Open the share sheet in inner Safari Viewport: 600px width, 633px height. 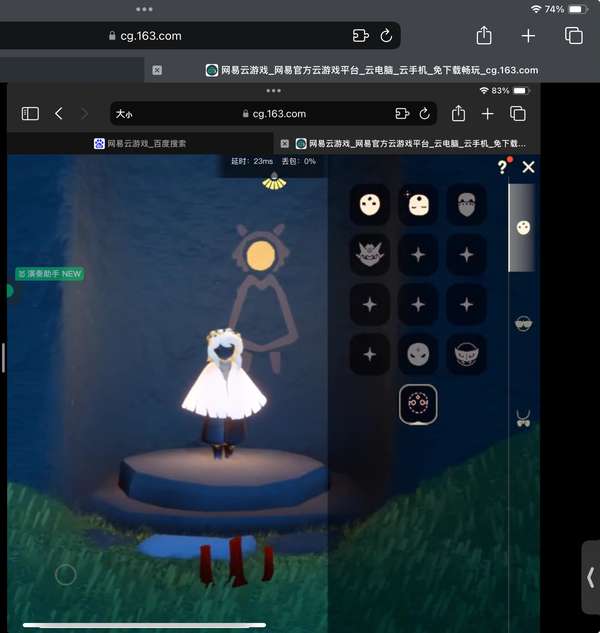click(458, 113)
